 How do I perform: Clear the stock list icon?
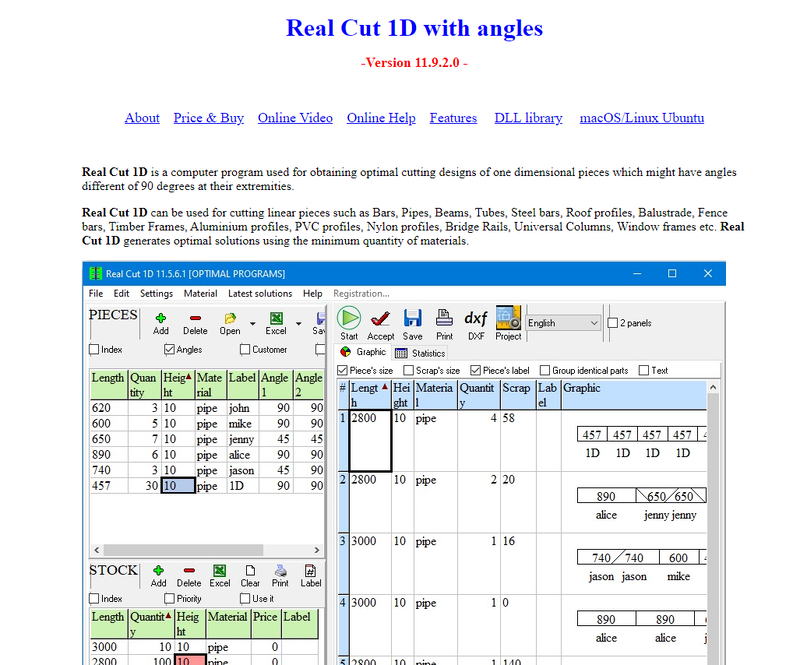[x=249, y=569]
